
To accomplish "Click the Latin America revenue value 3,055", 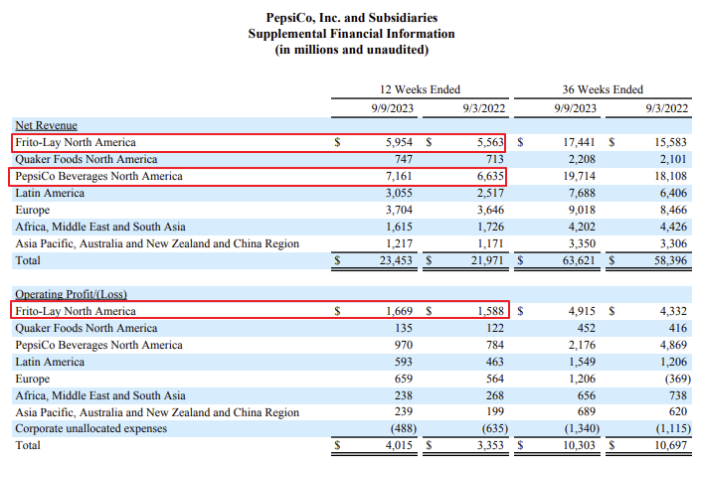I will (399, 193).
